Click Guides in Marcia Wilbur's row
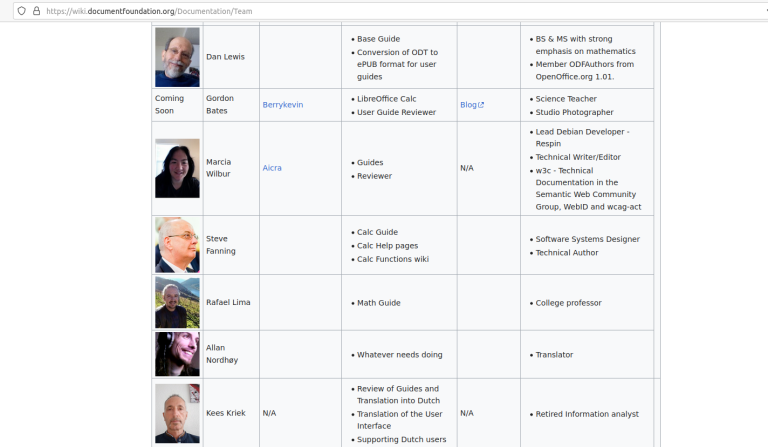 tap(370, 163)
